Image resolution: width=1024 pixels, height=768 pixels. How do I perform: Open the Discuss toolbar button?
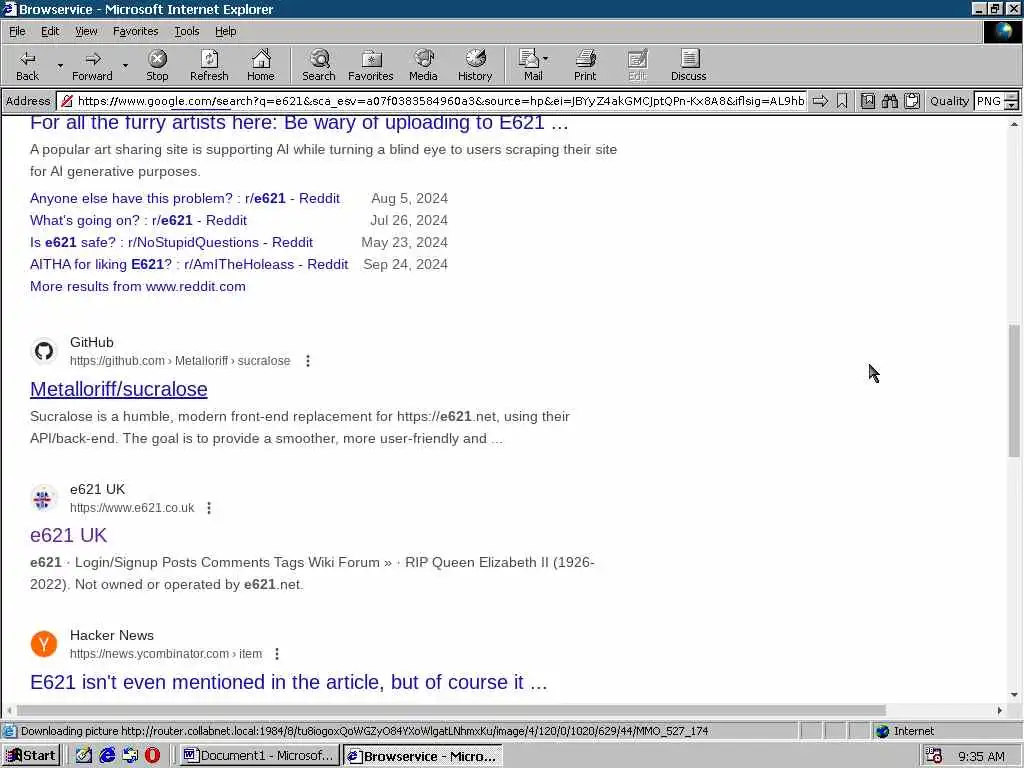pyautogui.click(x=688, y=65)
